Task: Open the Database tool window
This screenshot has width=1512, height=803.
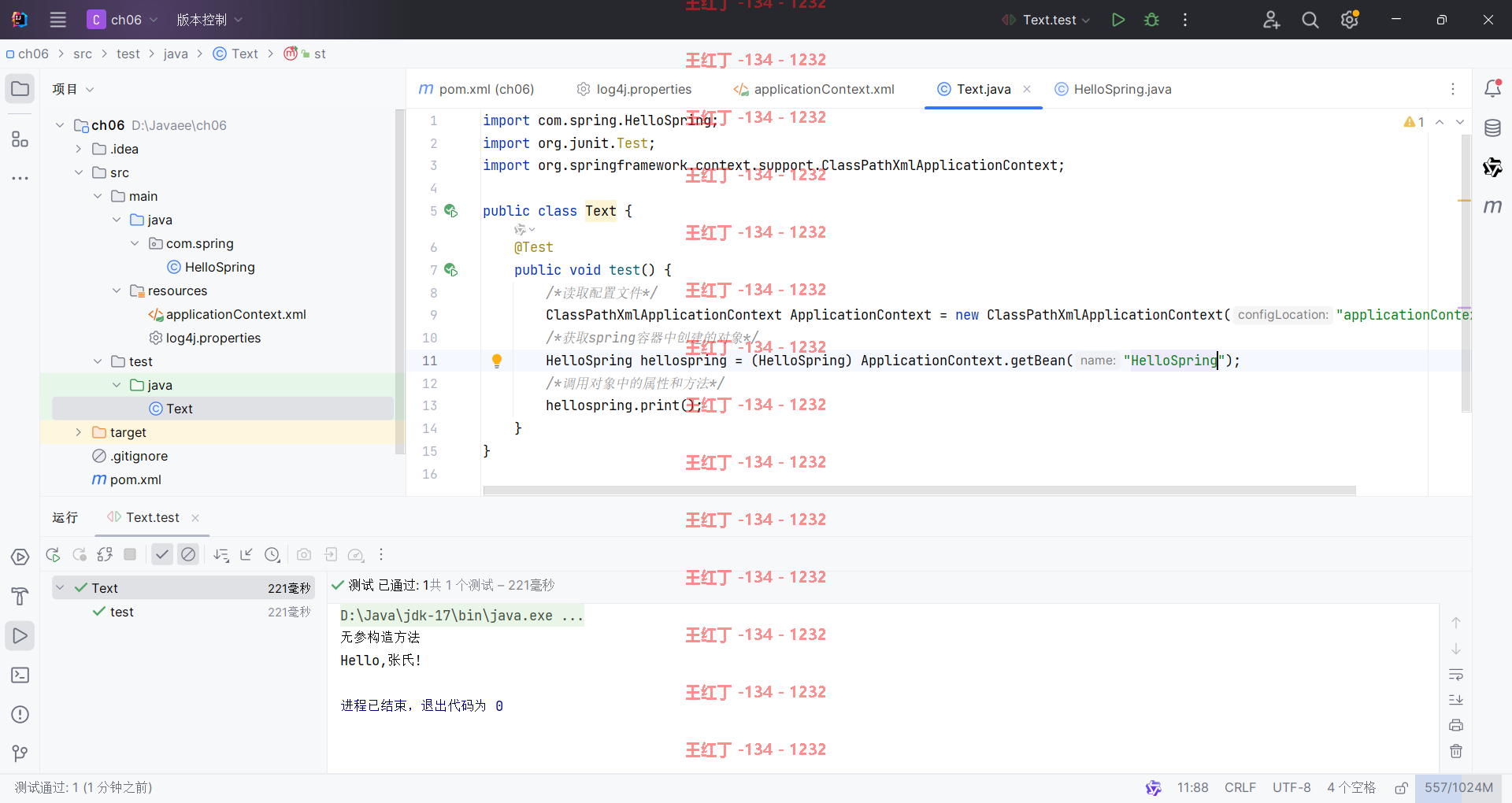Action: (x=1492, y=128)
